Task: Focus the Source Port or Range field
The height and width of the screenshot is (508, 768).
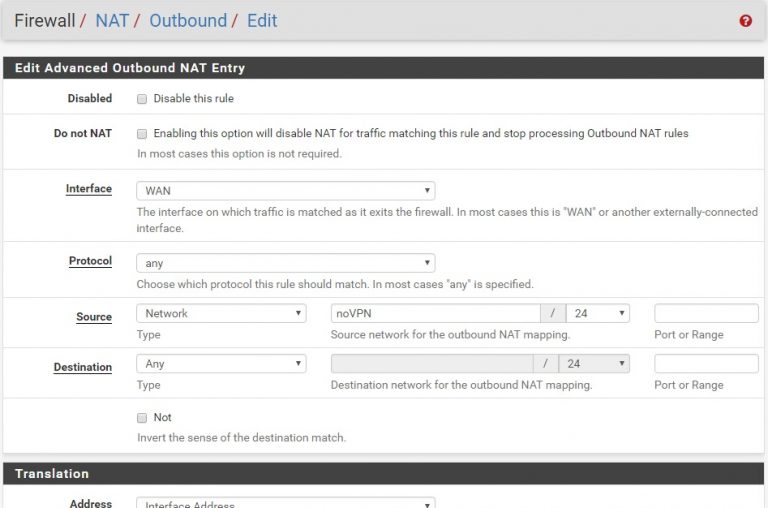Action: 706,314
